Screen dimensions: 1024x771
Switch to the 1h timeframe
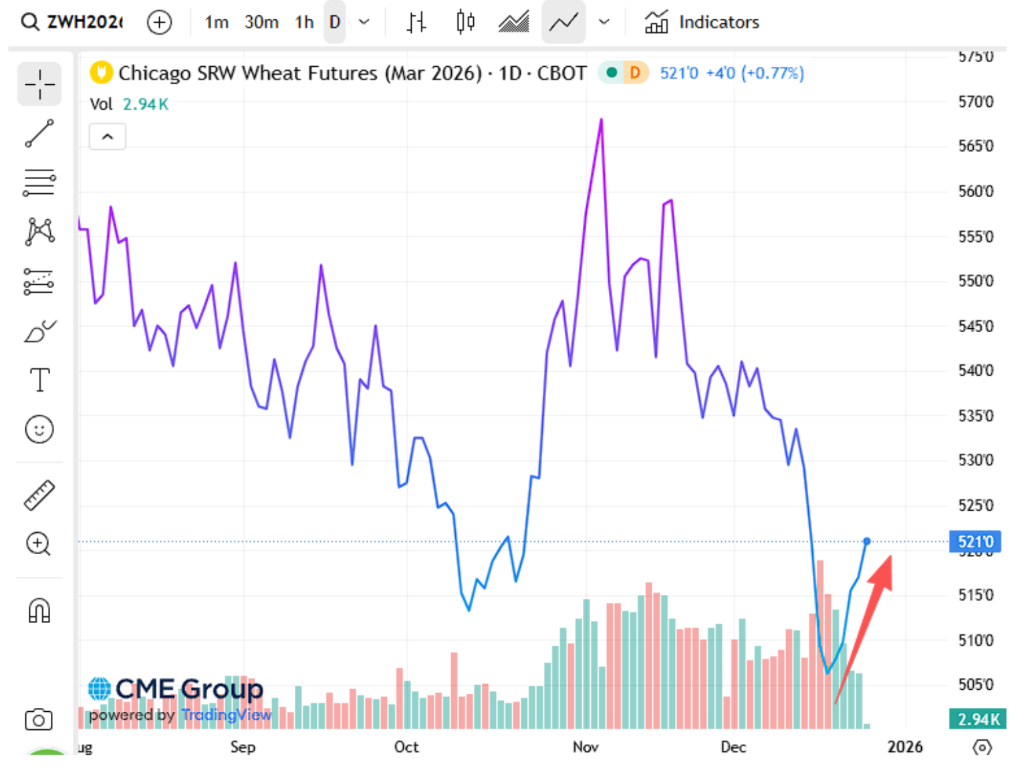304,22
